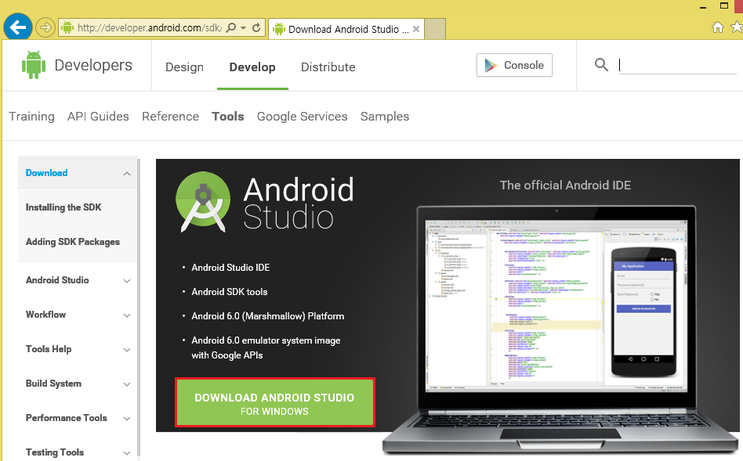743x461 pixels.
Task: Open the Tools Help sidebar item
Action: pyautogui.click(x=48, y=349)
